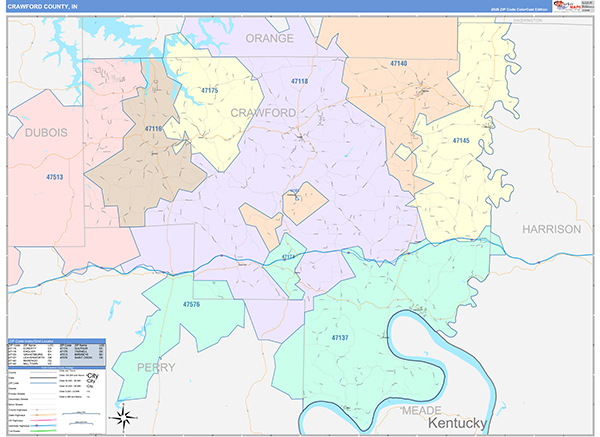Click the DUBOIS county name label
Screen dimensions: 600x437
click(46, 133)
